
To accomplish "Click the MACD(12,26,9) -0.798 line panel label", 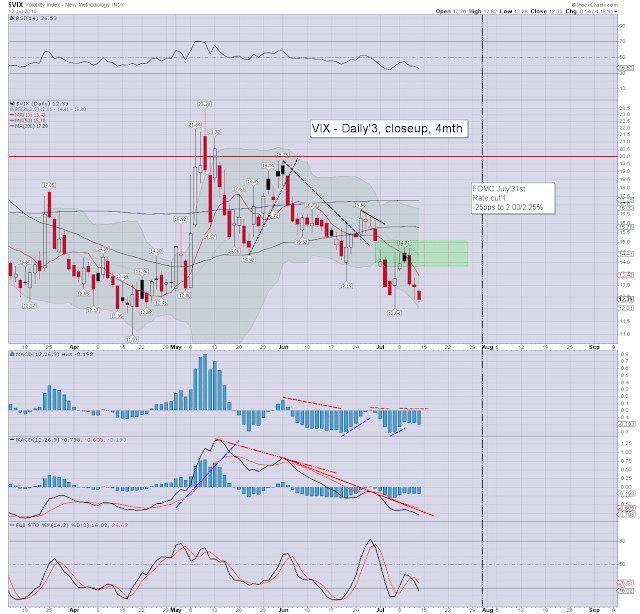I will coord(68,440).
